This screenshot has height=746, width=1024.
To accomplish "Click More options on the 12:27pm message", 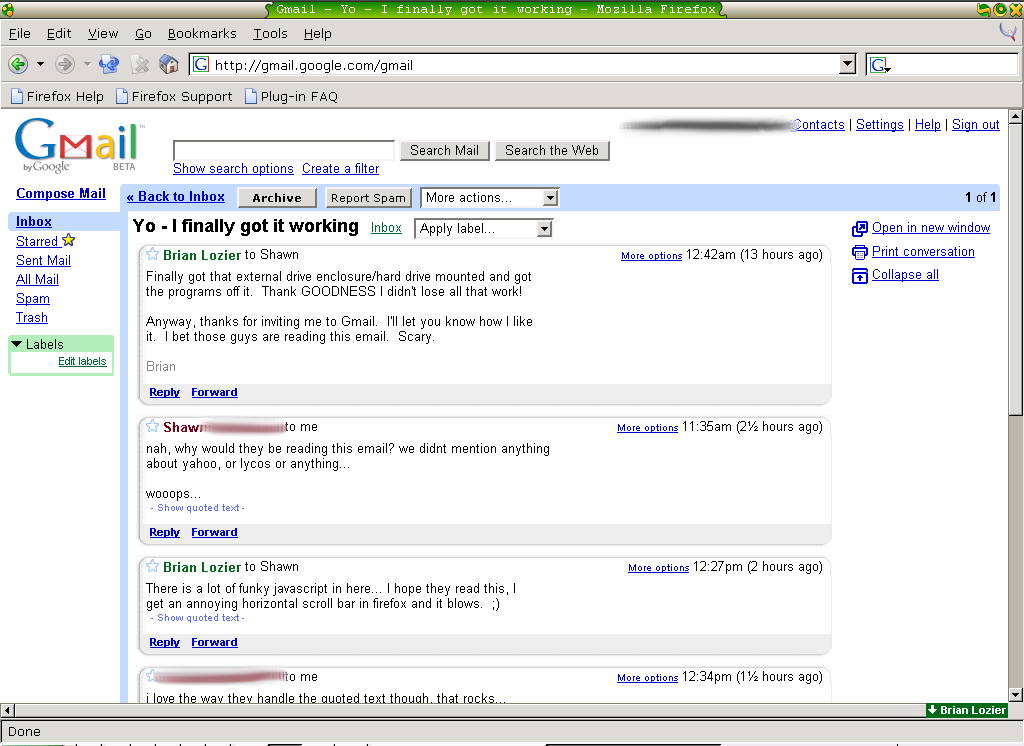I will click(x=658, y=568).
